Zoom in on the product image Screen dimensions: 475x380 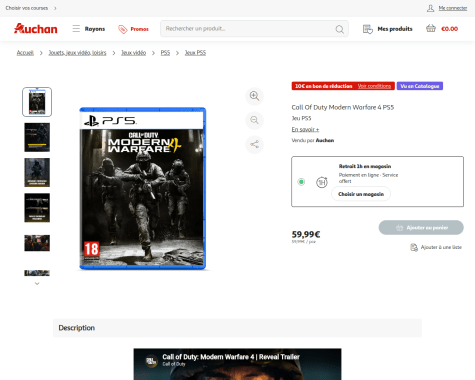[254, 96]
